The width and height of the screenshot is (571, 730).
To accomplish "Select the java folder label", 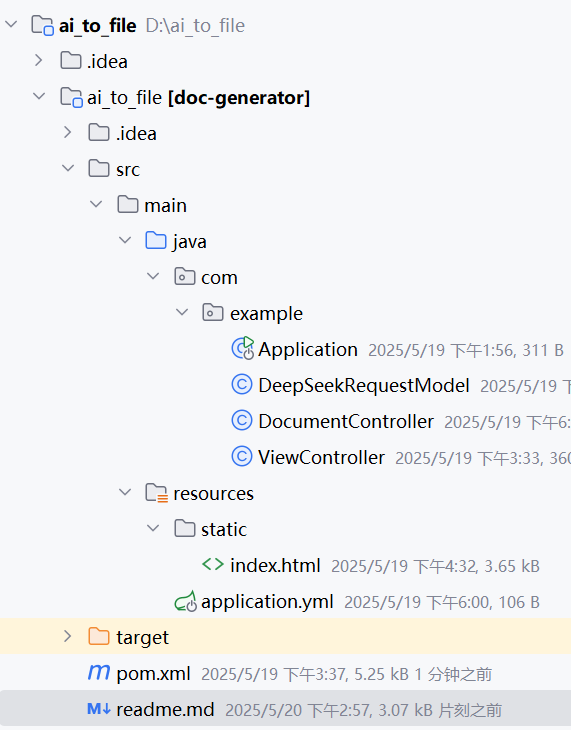I will [x=190, y=242].
